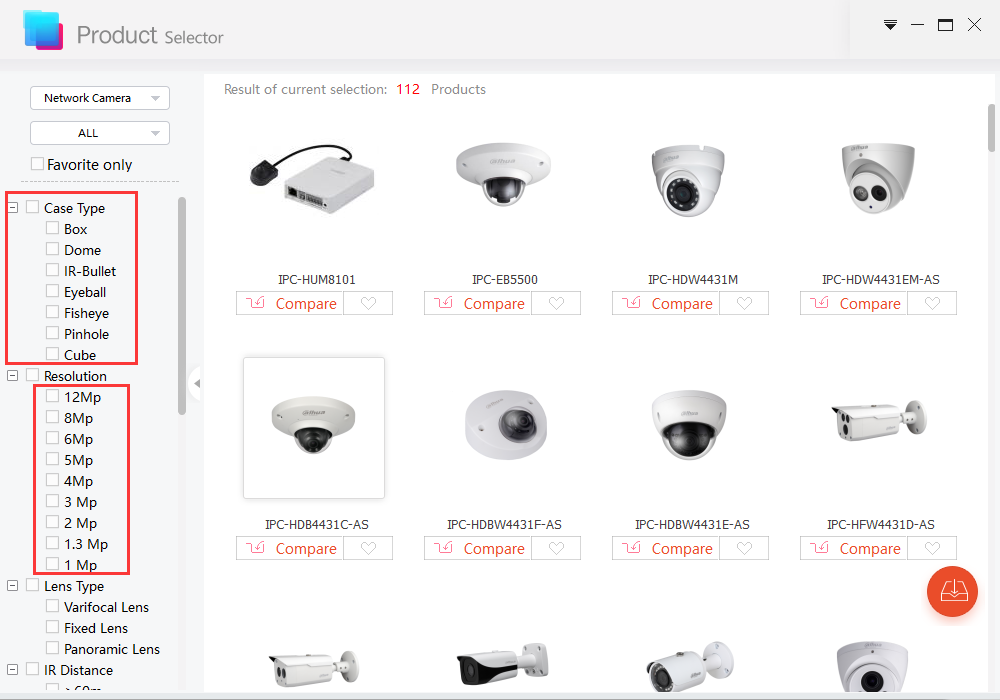Image resolution: width=1000 pixels, height=700 pixels.
Task: Select the IPC-HDW4431M eyeball camera image
Action: [x=688, y=180]
